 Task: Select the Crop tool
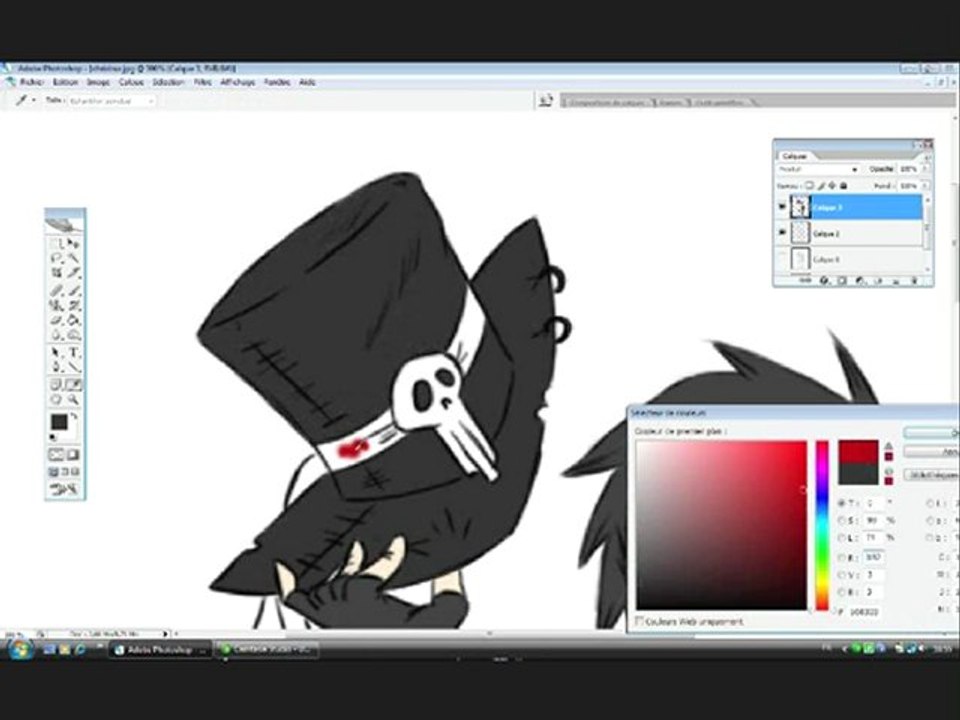point(57,273)
